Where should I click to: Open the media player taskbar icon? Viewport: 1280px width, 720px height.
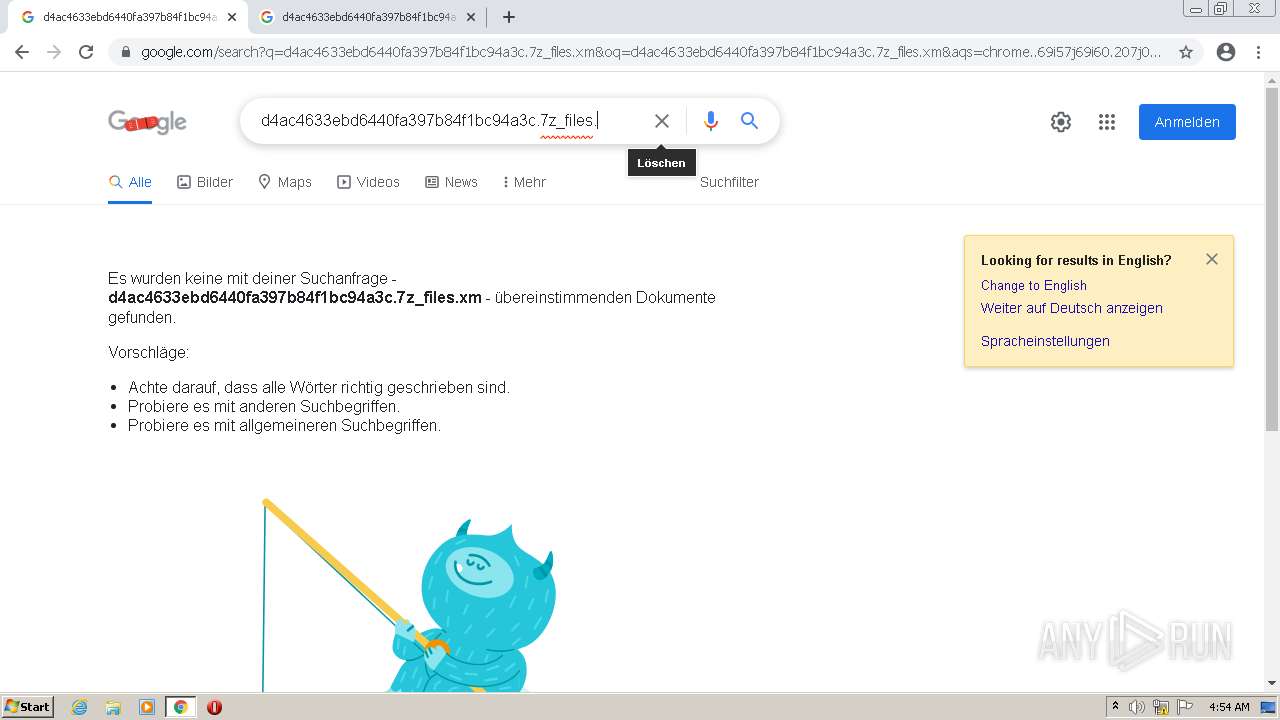click(147, 707)
